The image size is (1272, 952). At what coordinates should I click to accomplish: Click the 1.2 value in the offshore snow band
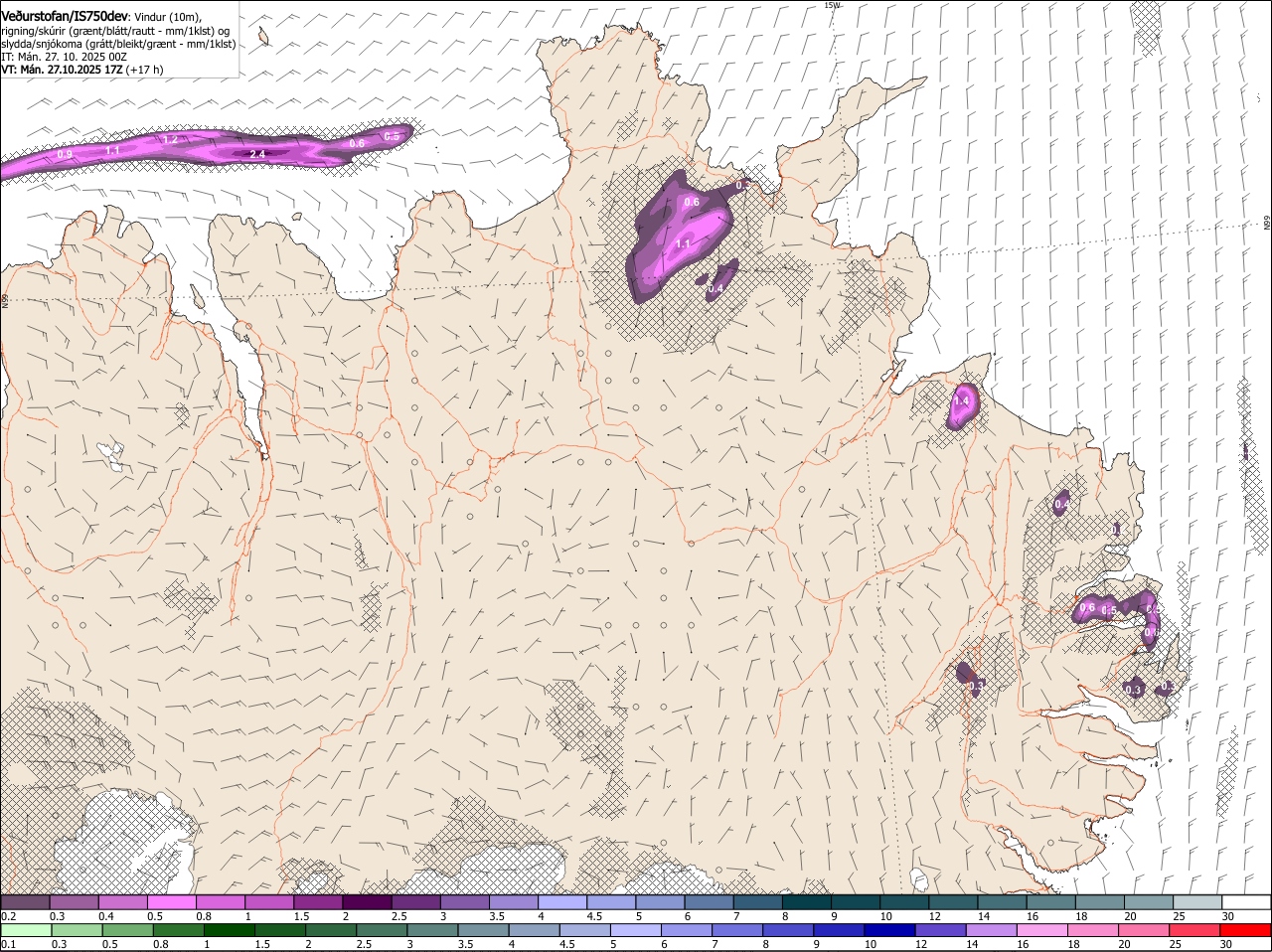(170, 140)
